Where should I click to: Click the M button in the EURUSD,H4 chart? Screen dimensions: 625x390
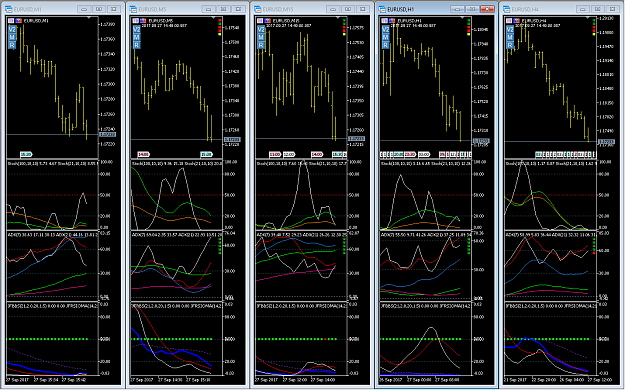coord(510,37)
